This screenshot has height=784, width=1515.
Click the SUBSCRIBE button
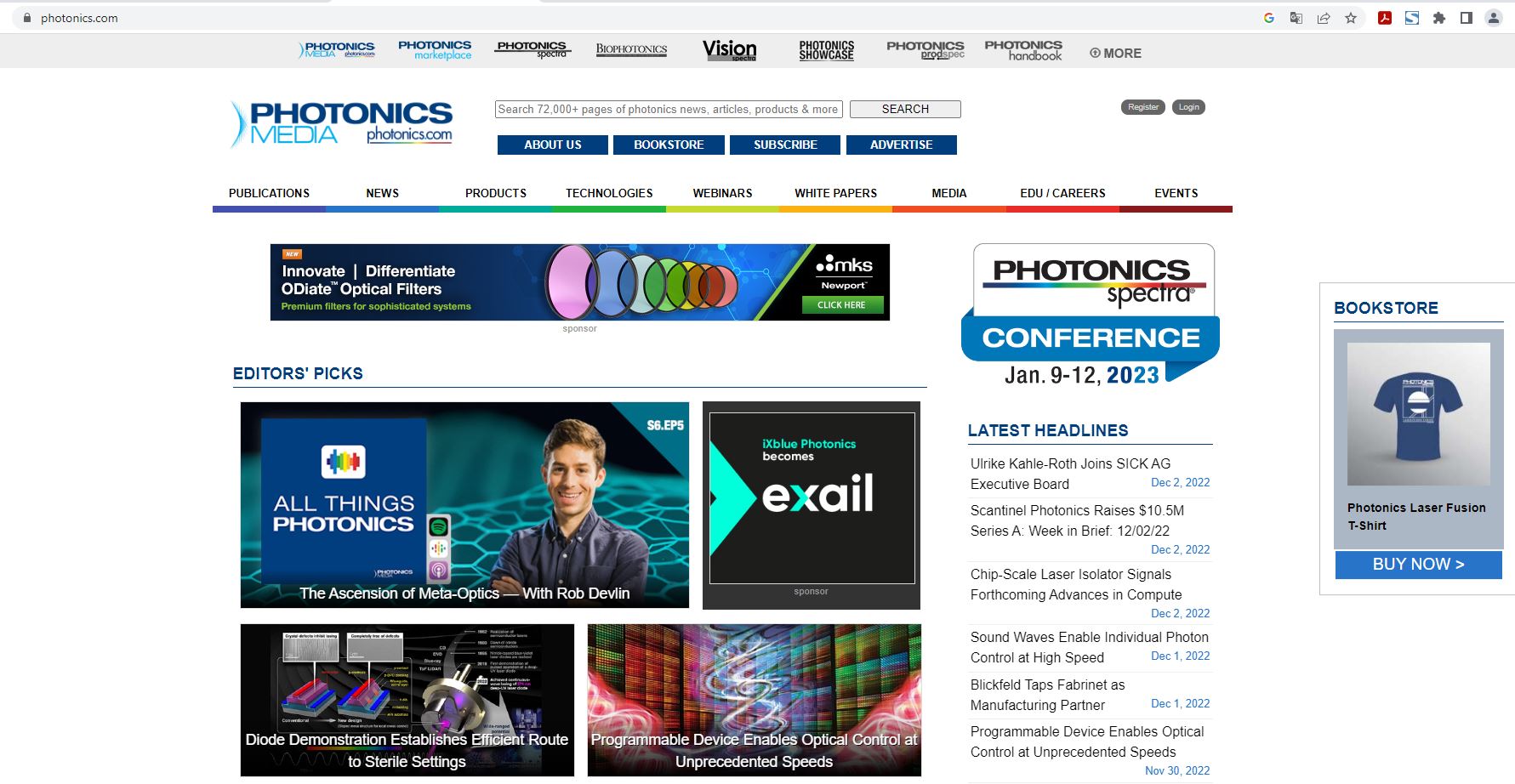(x=785, y=145)
